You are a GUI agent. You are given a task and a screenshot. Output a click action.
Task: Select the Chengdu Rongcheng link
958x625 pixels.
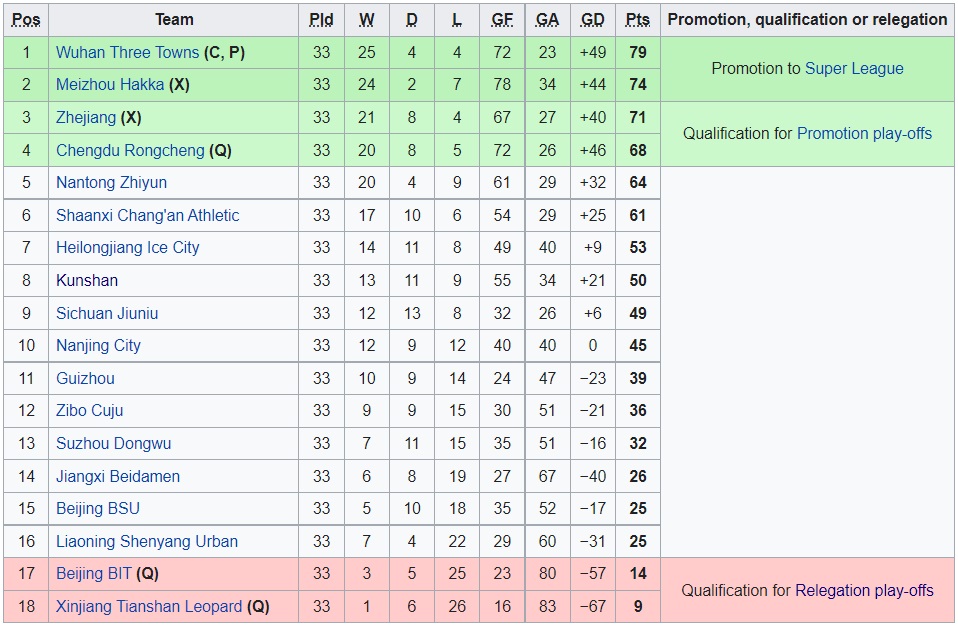coord(130,150)
